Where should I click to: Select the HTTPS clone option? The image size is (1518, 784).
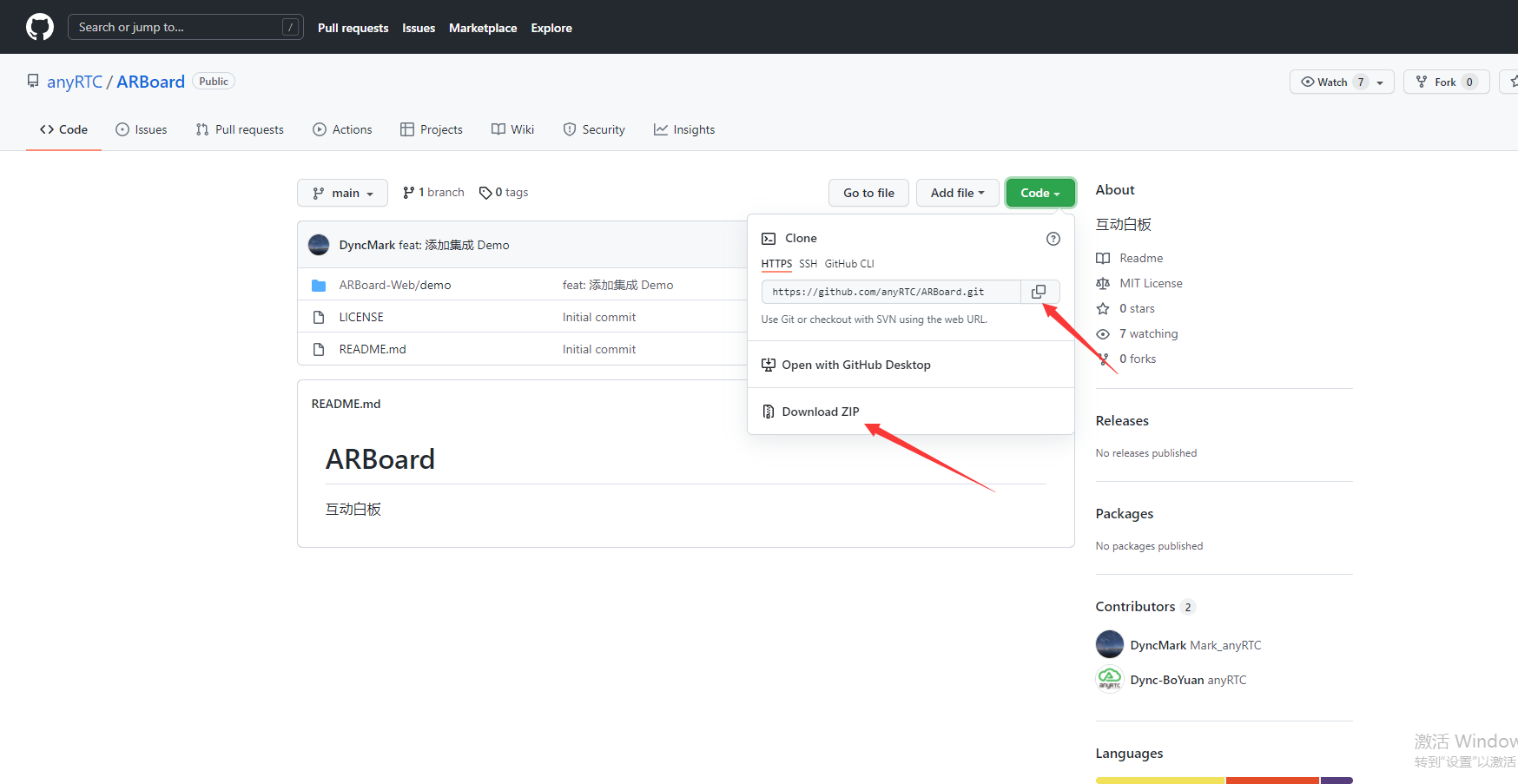(776, 264)
